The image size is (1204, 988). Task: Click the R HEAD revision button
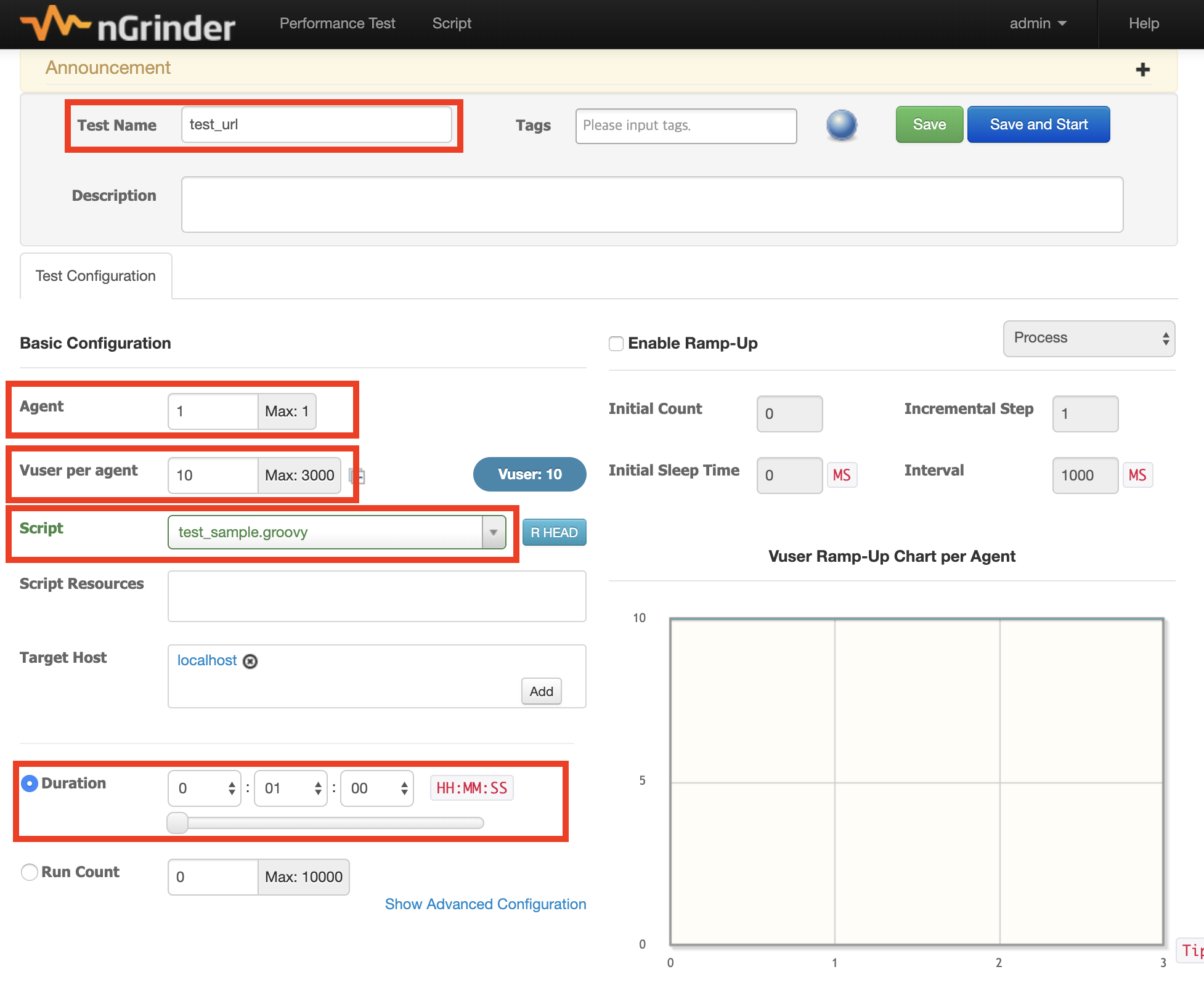(x=553, y=532)
